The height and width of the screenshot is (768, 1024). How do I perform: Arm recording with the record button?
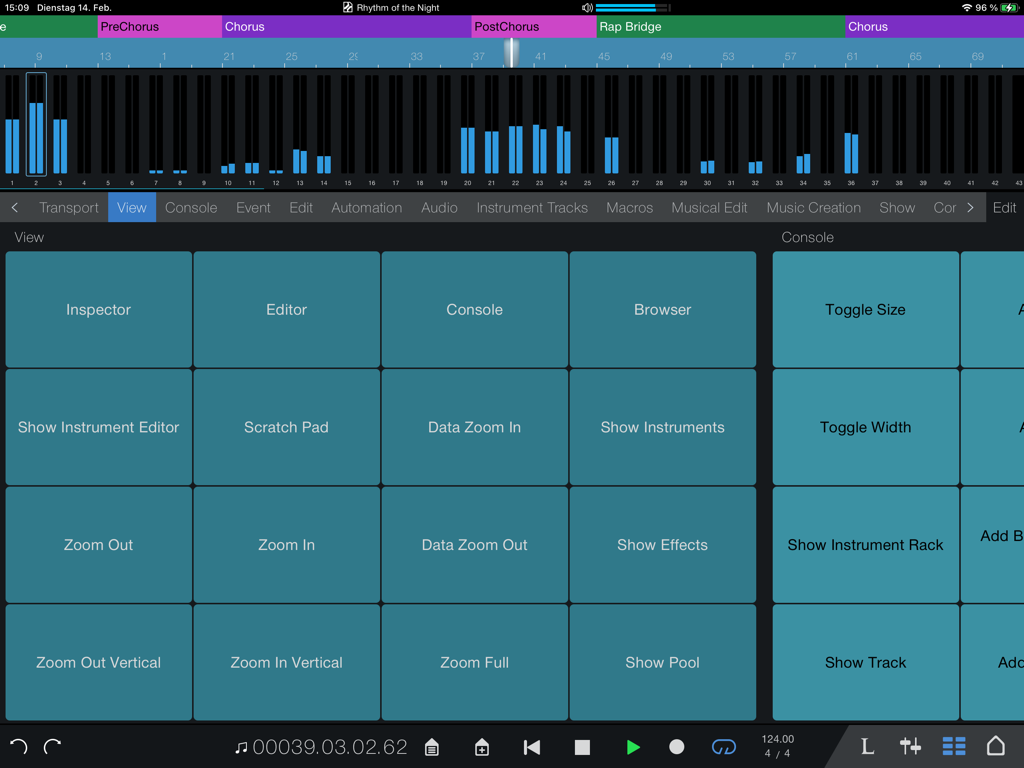click(x=677, y=746)
